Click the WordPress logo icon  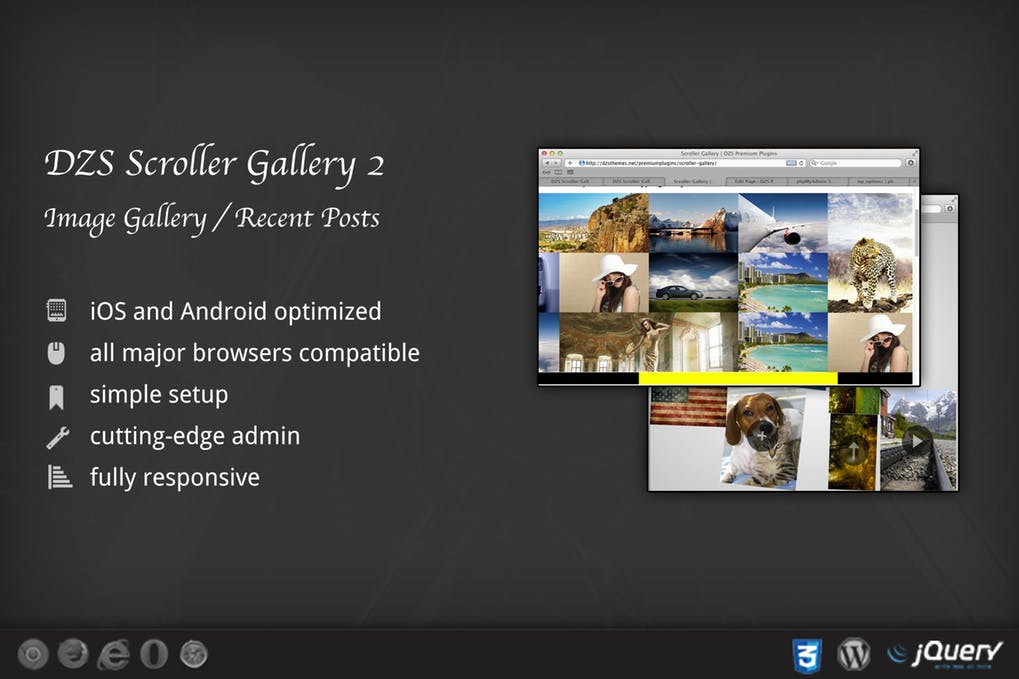(853, 654)
